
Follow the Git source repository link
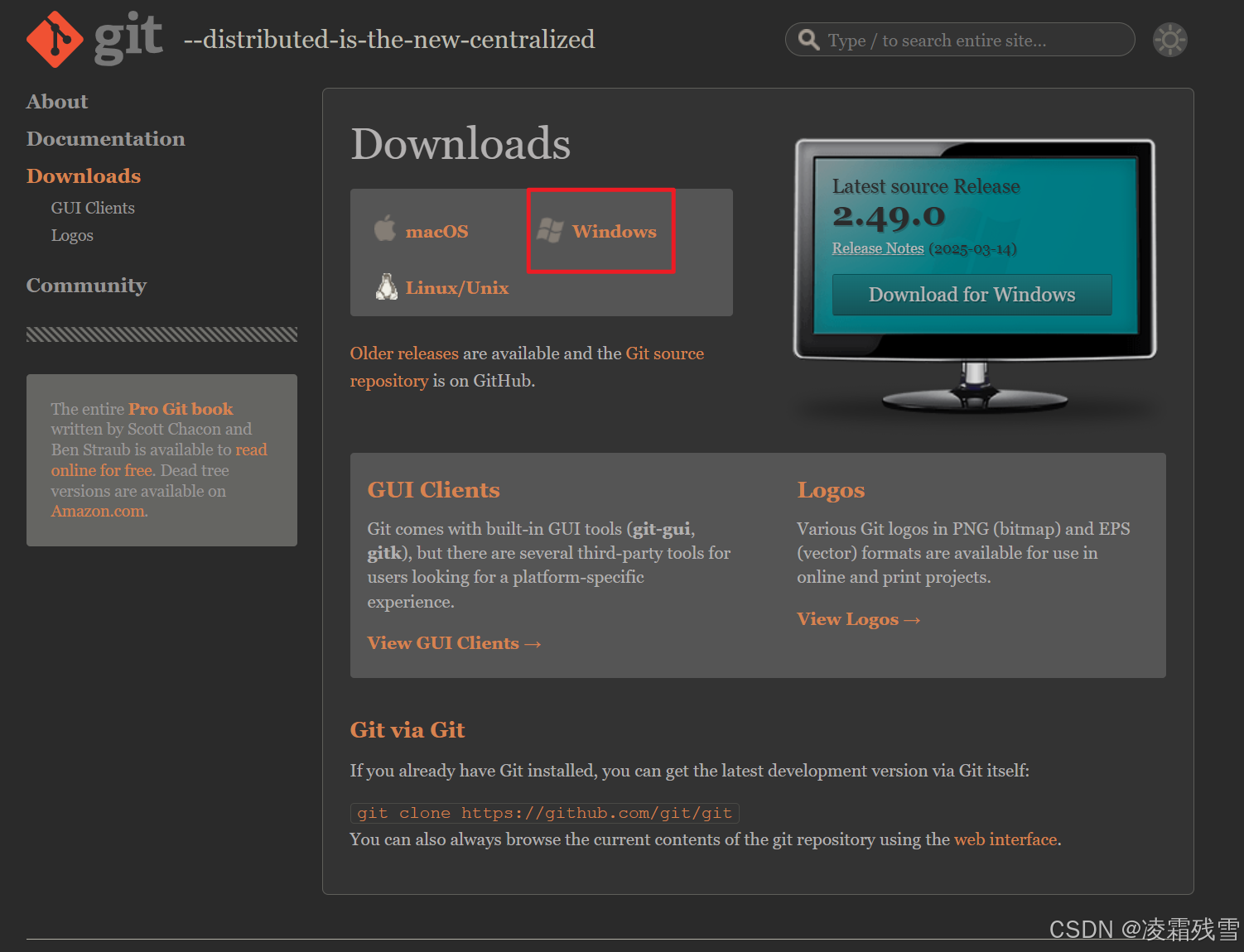(527, 367)
